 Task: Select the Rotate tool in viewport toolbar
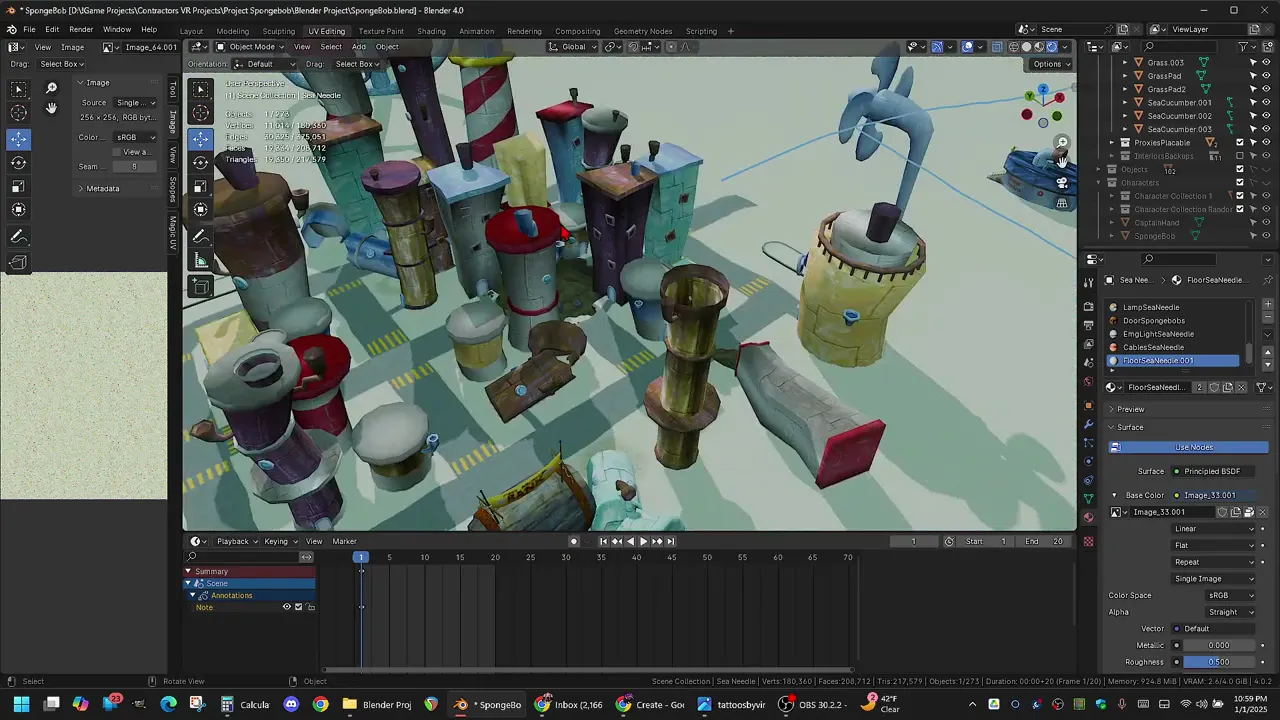coord(201,162)
